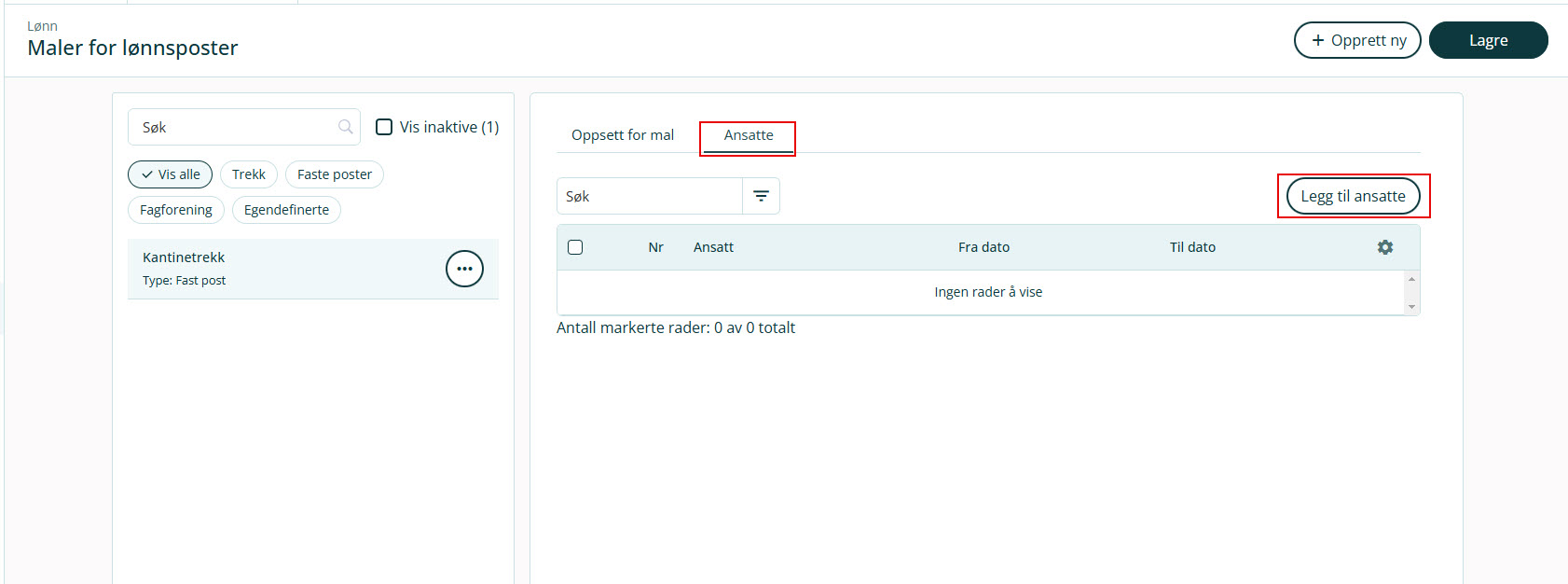The width and height of the screenshot is (1568, 584).
Task: Click the Legg til ansatte button
Action: pyautogui.click(x=1353, y=196)
